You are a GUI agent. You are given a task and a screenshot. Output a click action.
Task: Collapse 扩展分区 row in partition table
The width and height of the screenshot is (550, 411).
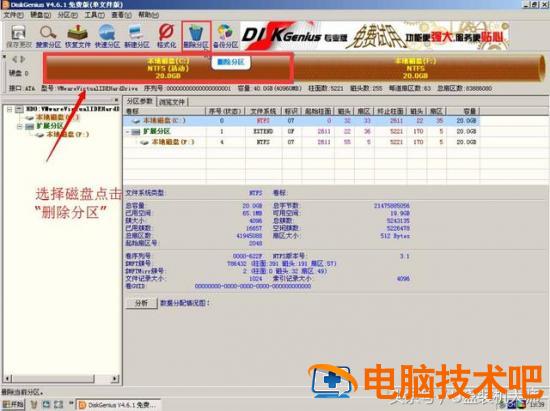pos(128,132)
